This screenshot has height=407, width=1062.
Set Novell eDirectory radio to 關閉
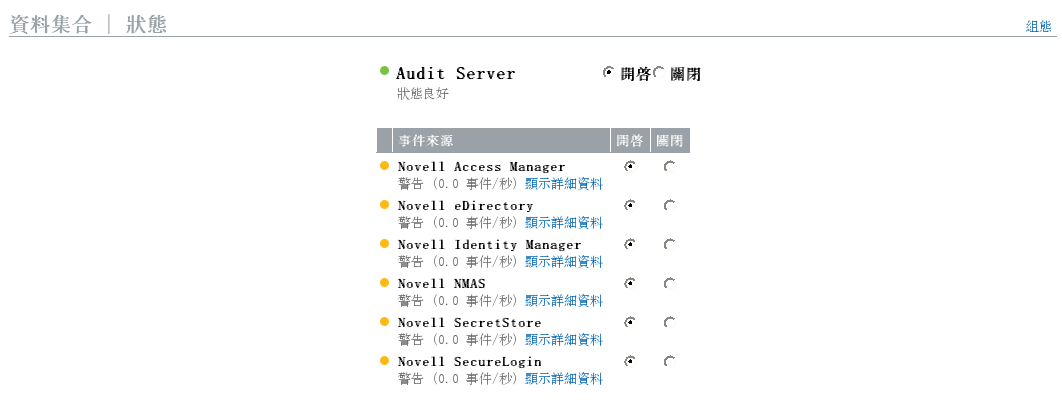point(669,206)
